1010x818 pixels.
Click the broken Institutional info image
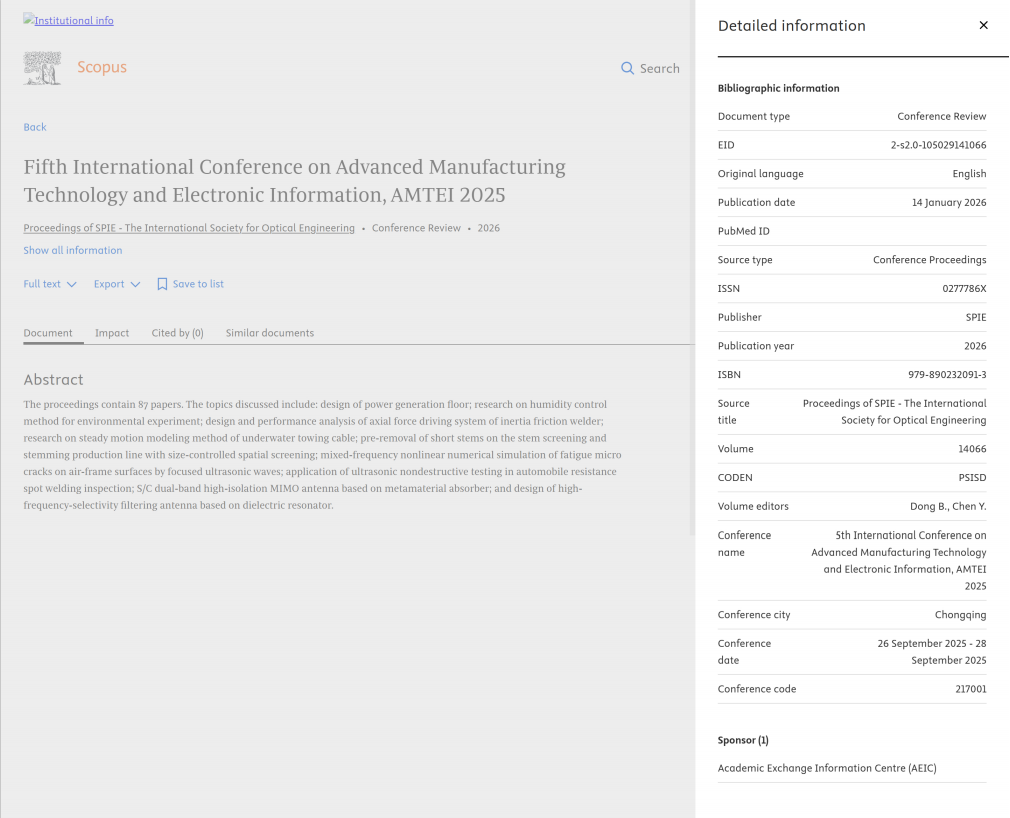coord(68,20)
